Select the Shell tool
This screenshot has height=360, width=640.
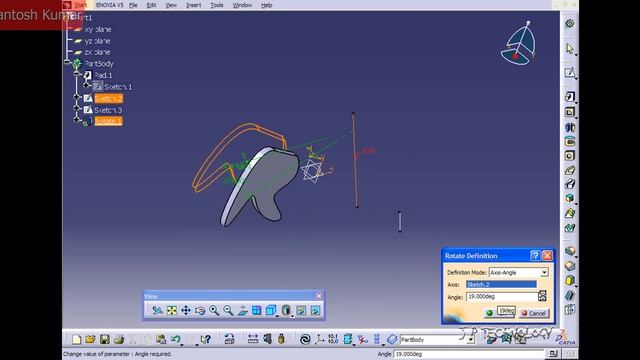click(x=570, y=295)
